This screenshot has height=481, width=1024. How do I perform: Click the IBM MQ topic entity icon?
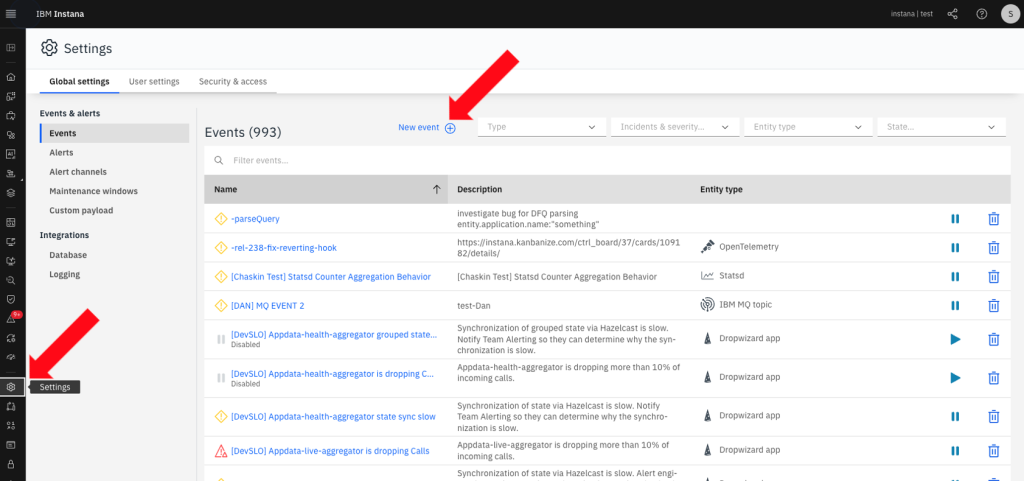[707, 305]
